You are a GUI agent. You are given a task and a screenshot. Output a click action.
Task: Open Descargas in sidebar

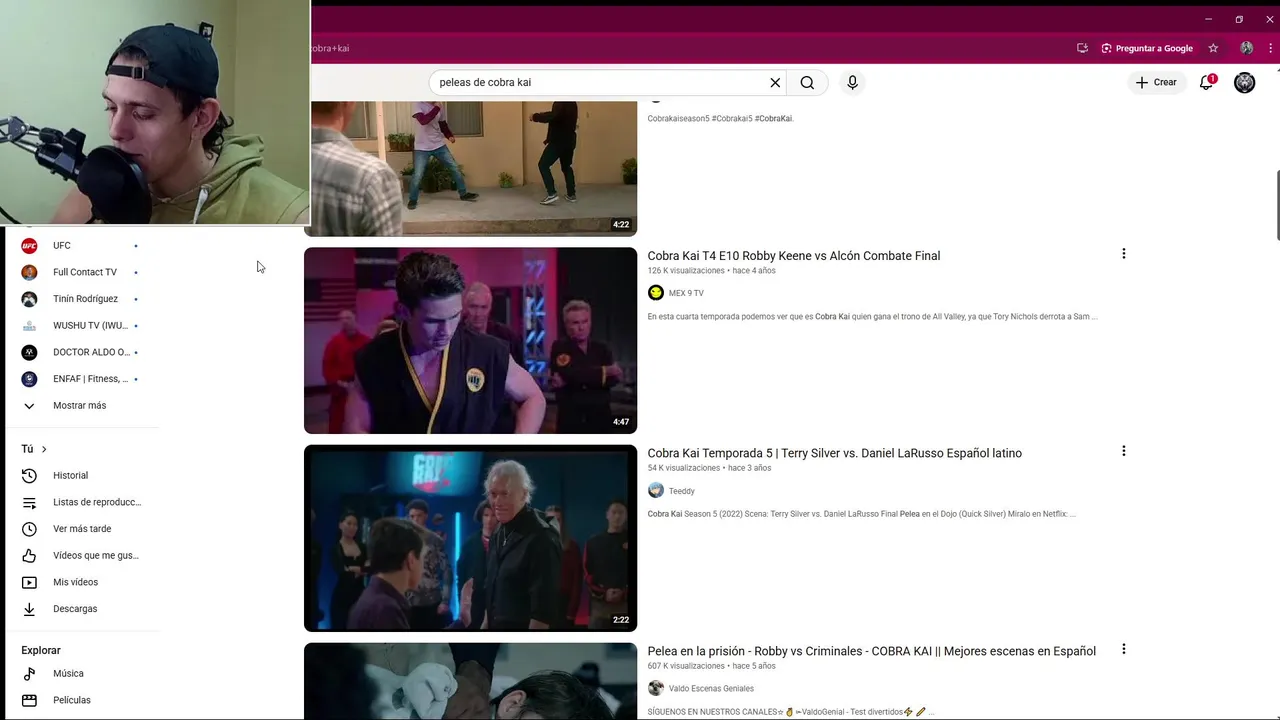80,609
